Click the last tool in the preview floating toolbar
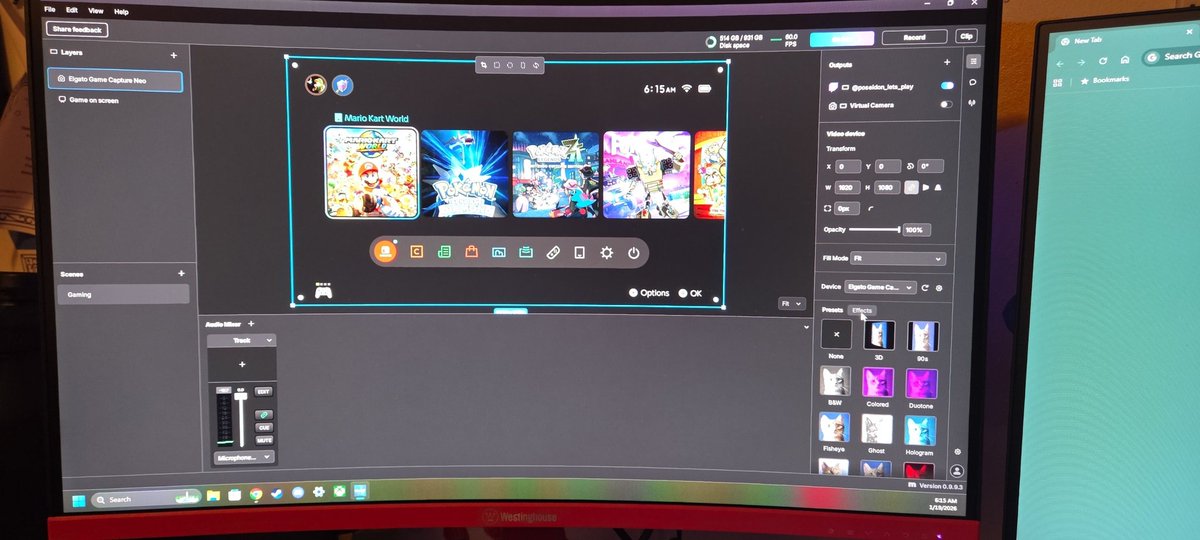The width and height of the screenshot is (1200, 540). (x=536, y=64)
